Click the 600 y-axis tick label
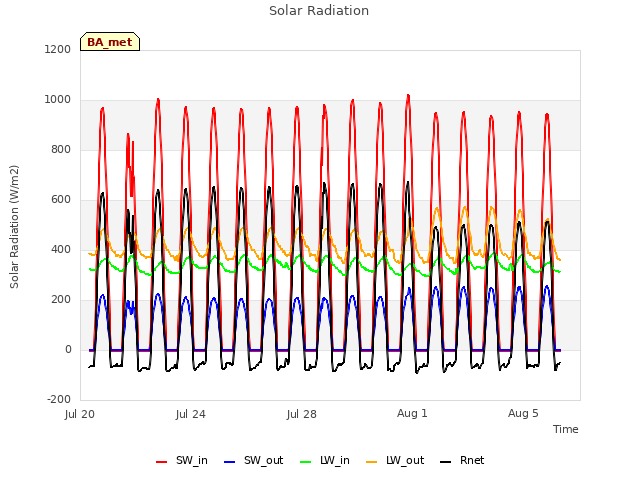 61,200
